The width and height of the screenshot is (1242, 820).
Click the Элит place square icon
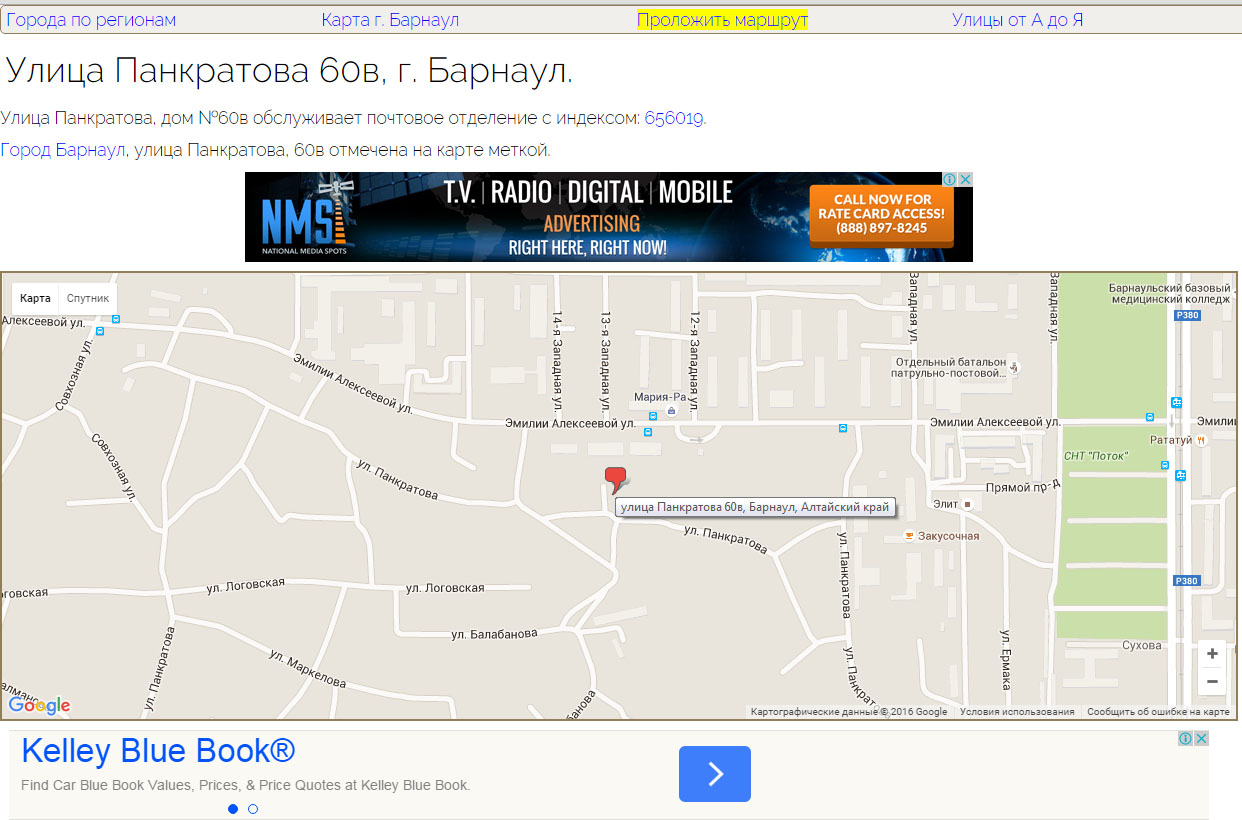click(967, 504)
